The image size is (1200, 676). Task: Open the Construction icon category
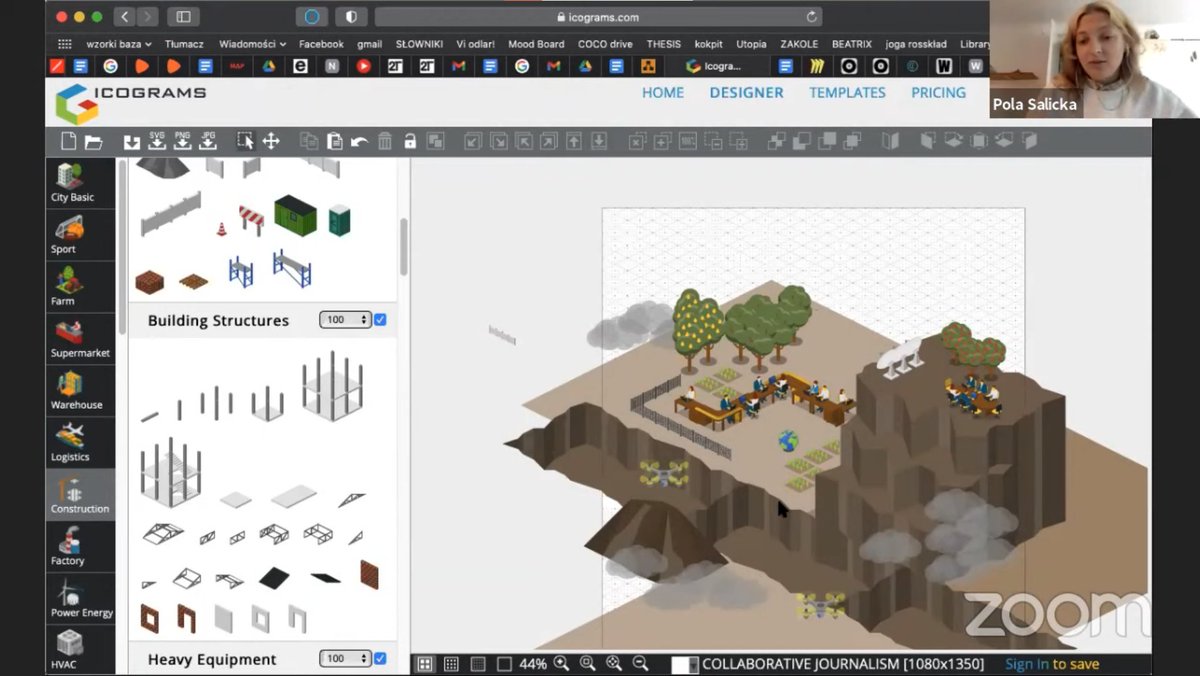(80, 495)
